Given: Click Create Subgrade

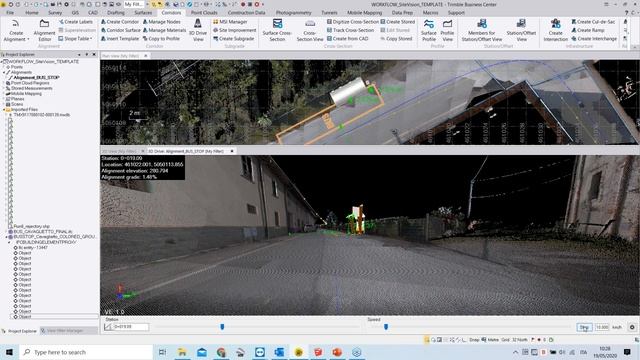Looking at the screenshot, I should [x=233, y=38].
